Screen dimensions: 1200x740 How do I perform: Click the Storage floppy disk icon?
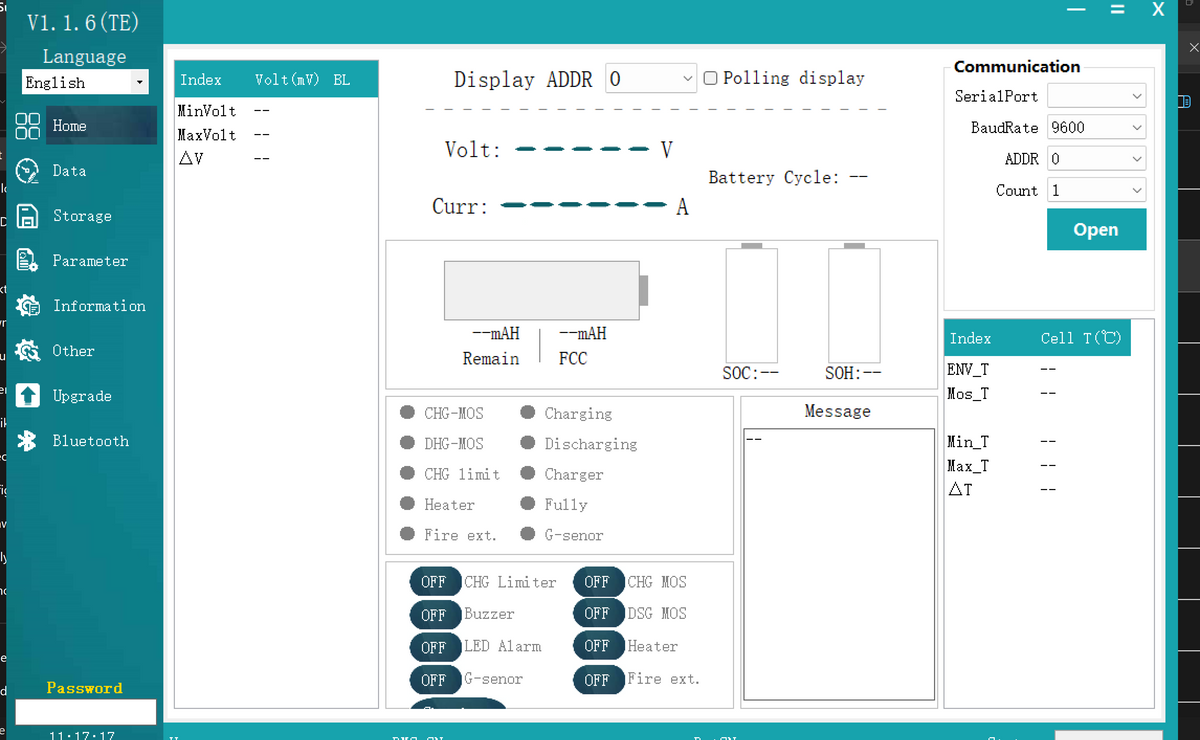[28, 215]
